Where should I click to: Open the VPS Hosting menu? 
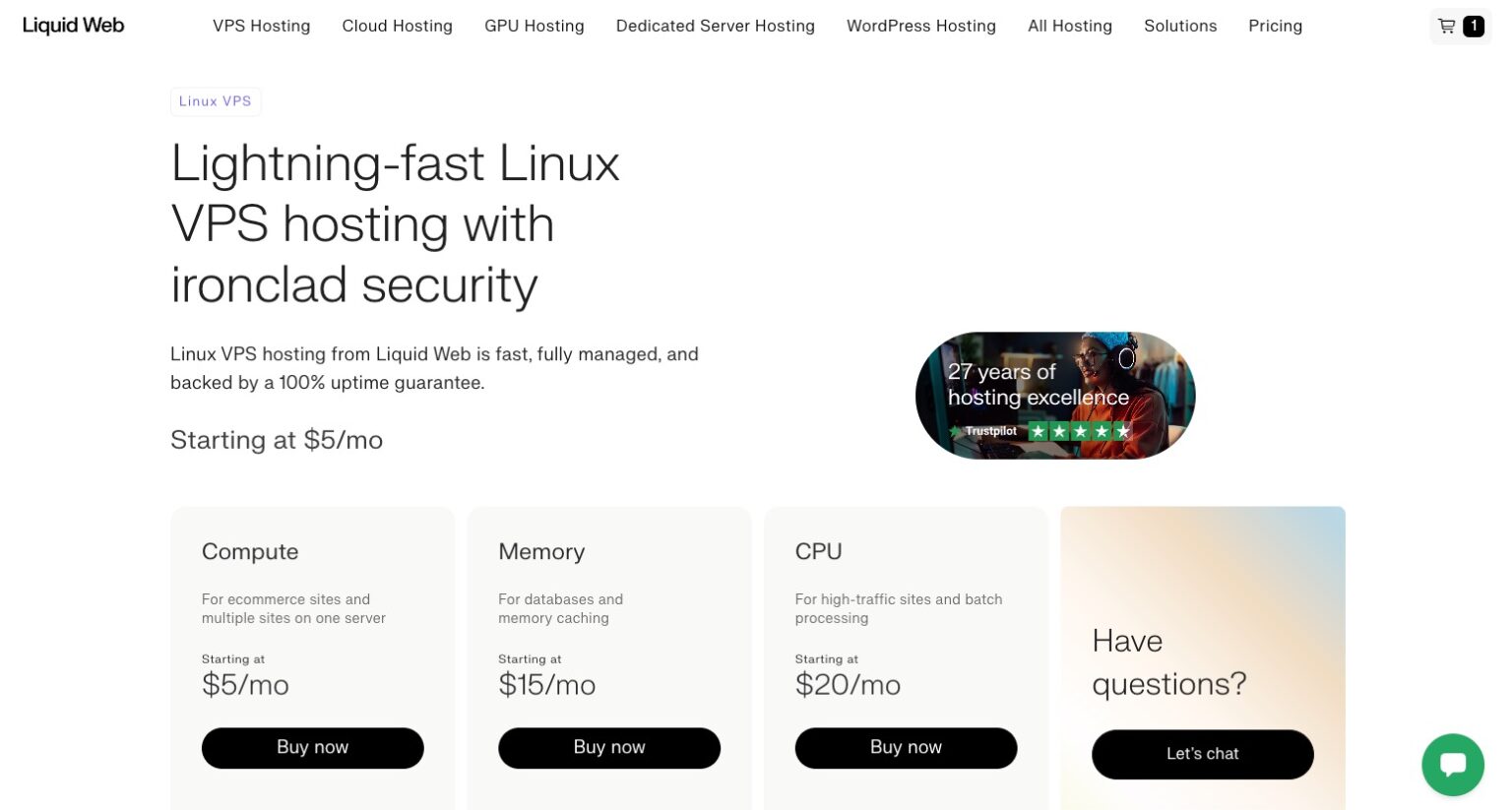(261, 27)
